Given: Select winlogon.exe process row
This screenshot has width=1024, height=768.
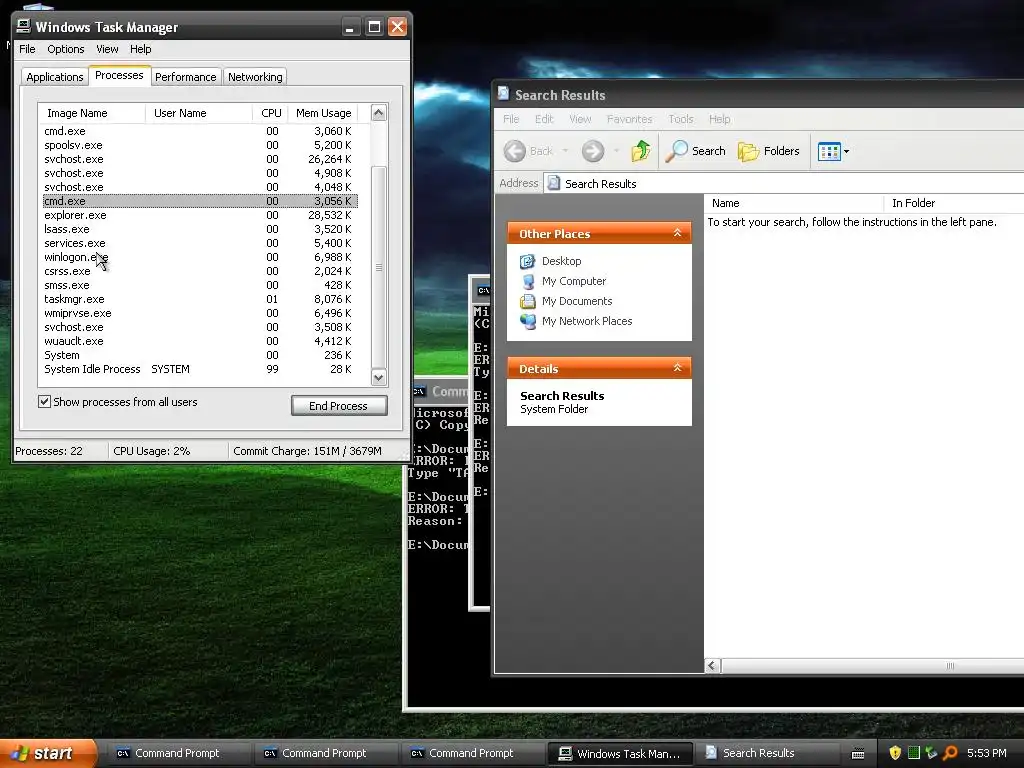Looking at the screenshot, I should click(200, 257).
